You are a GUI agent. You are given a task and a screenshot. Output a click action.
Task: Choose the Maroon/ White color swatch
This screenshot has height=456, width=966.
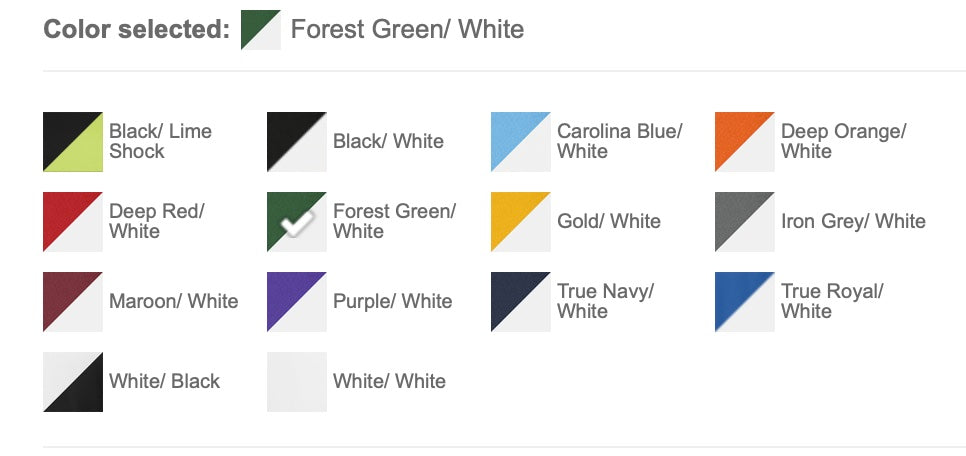[73, 301]
